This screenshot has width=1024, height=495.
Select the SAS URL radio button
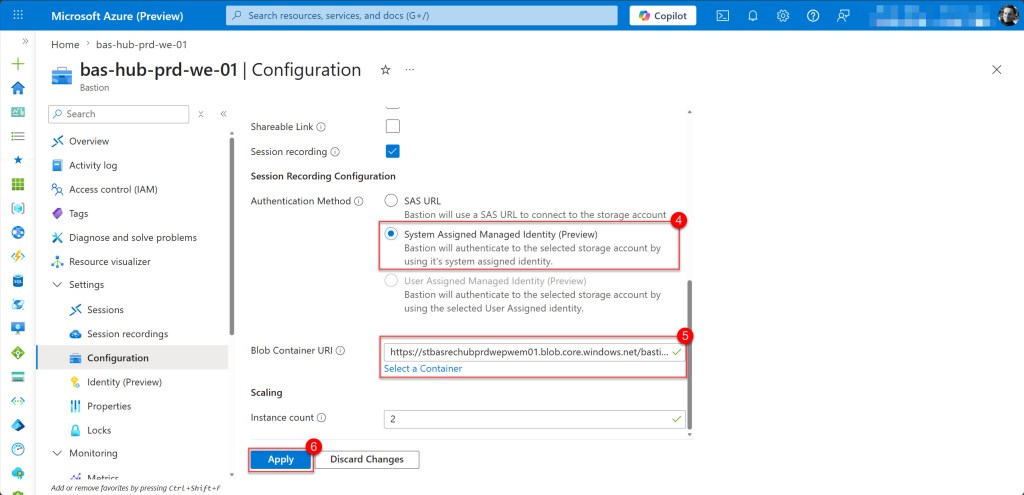391,201
